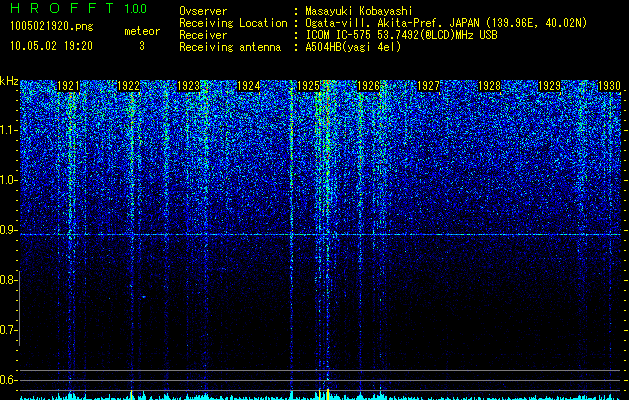This screenshot has width=629, height=400.
Task: Click the Receiver label
Action: [203, 35]
